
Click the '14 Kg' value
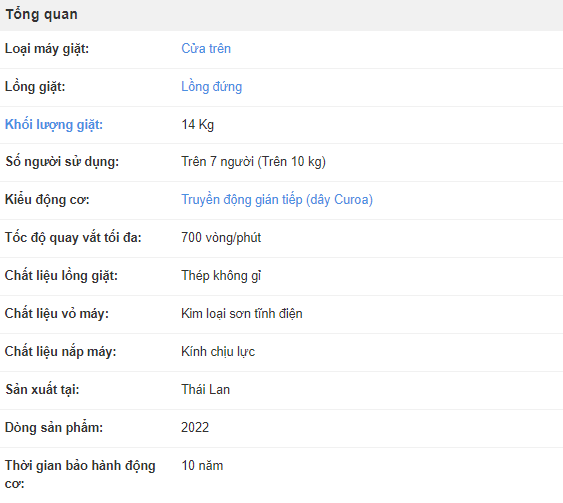(197, 125)
